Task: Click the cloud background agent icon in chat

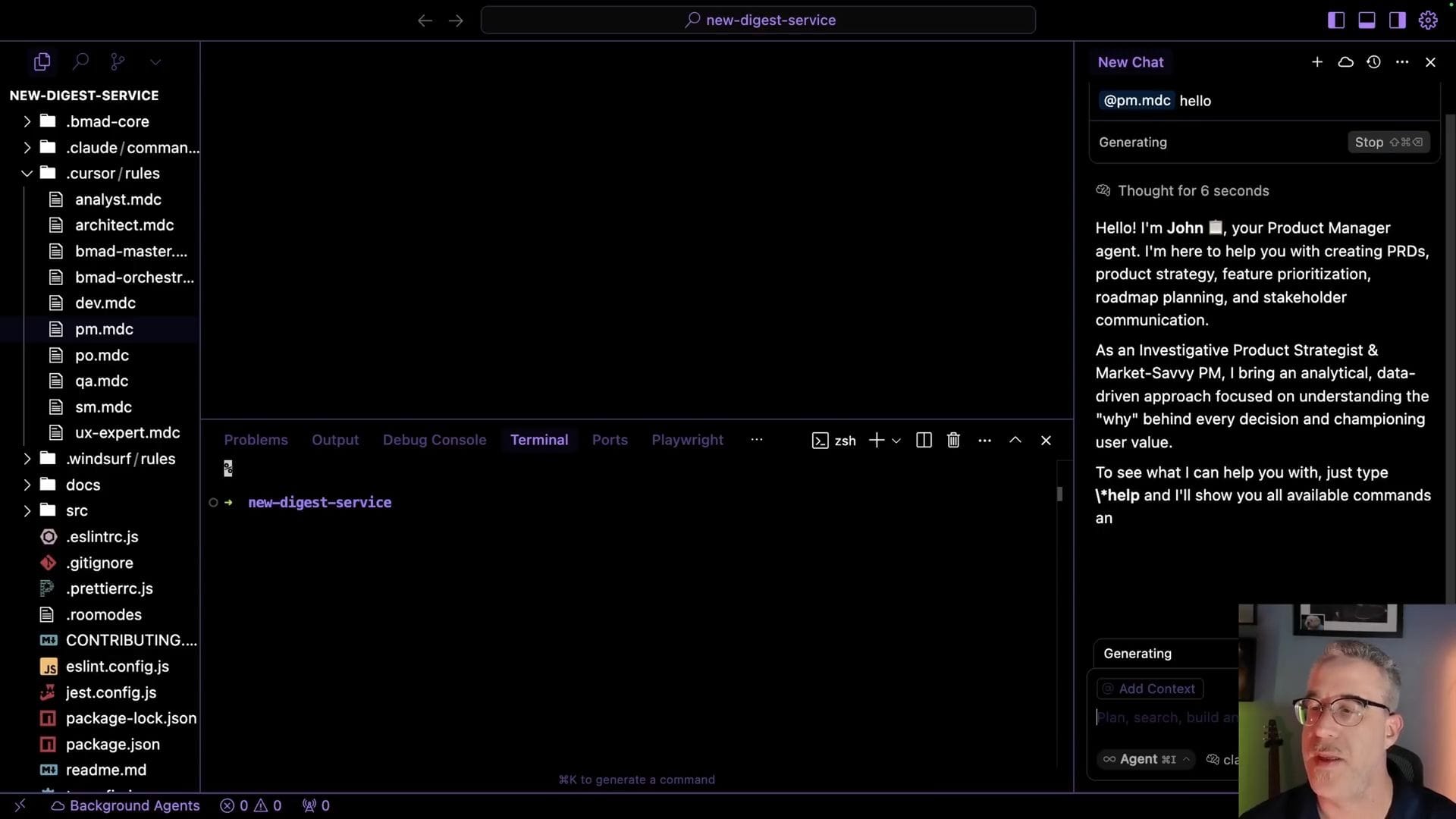Action: point(1345,62)
